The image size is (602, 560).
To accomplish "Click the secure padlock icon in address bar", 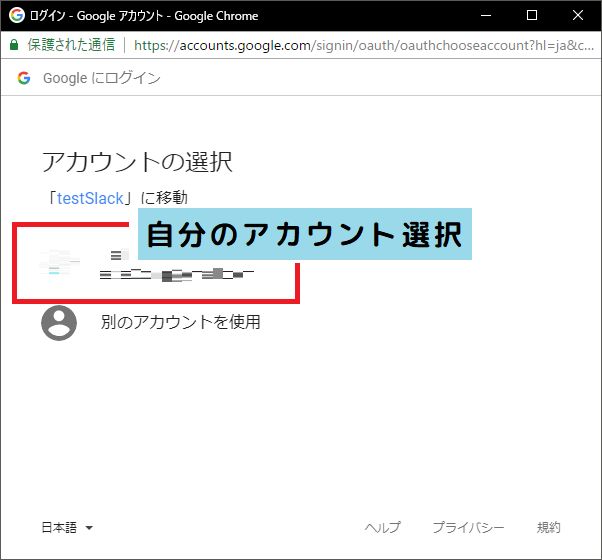I will point(14,45).
